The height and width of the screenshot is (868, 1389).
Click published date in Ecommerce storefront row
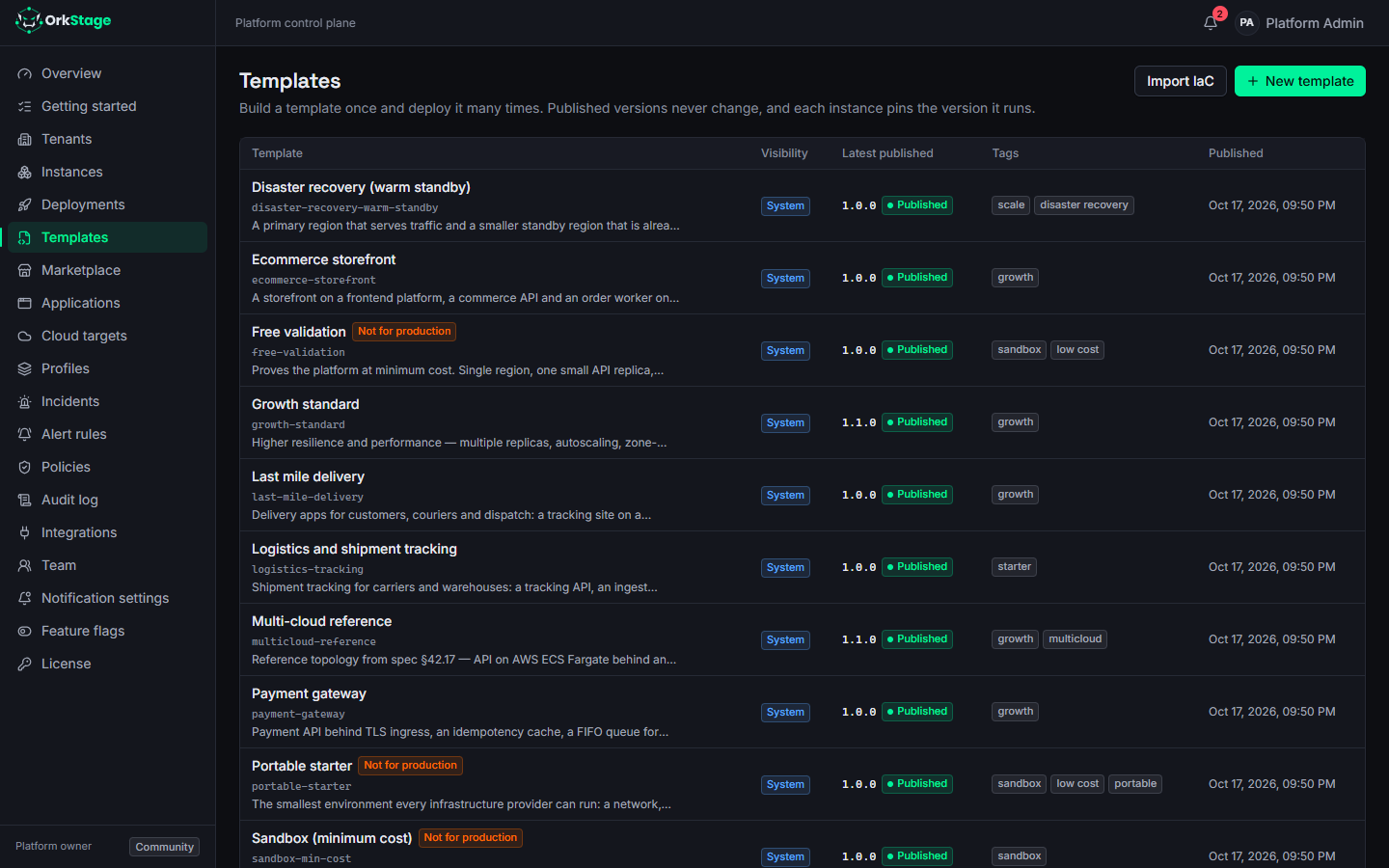pyautogui.click(x=1271, y=278)
